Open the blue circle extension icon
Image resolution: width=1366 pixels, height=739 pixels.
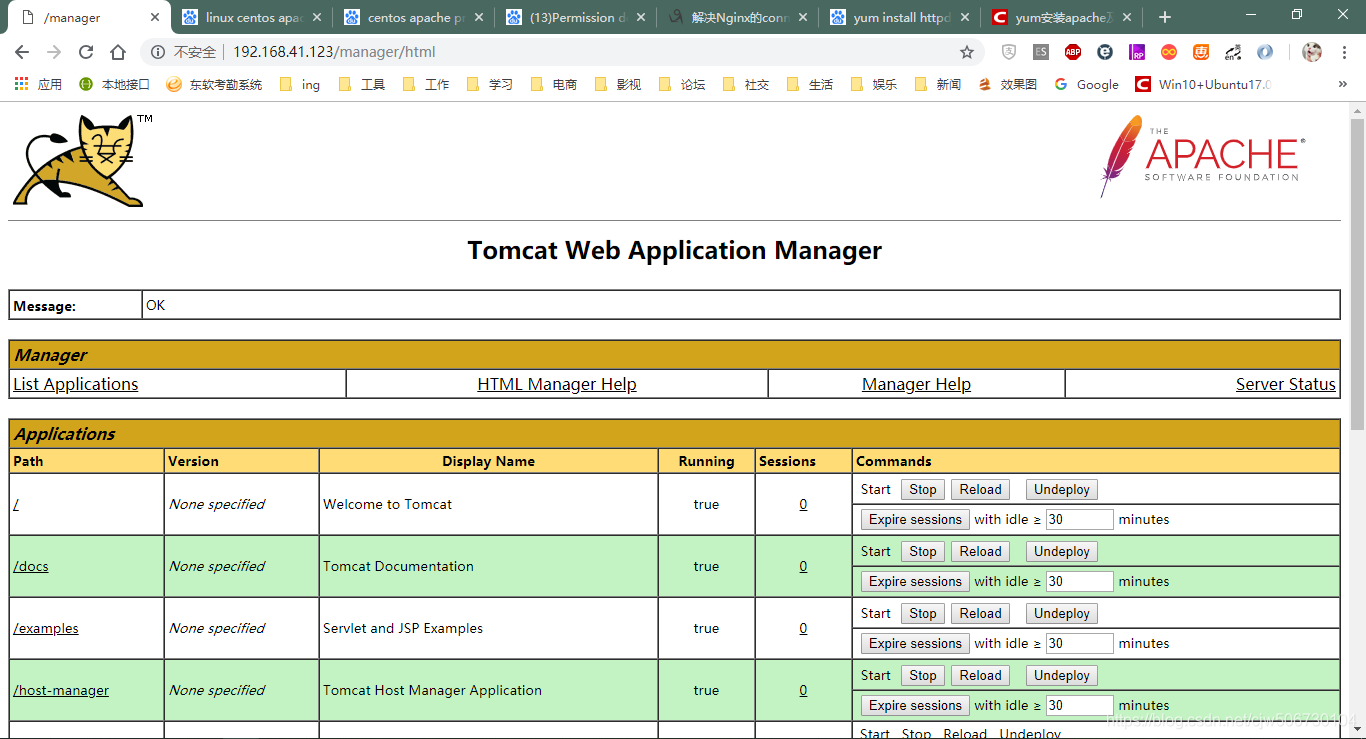1265,52
